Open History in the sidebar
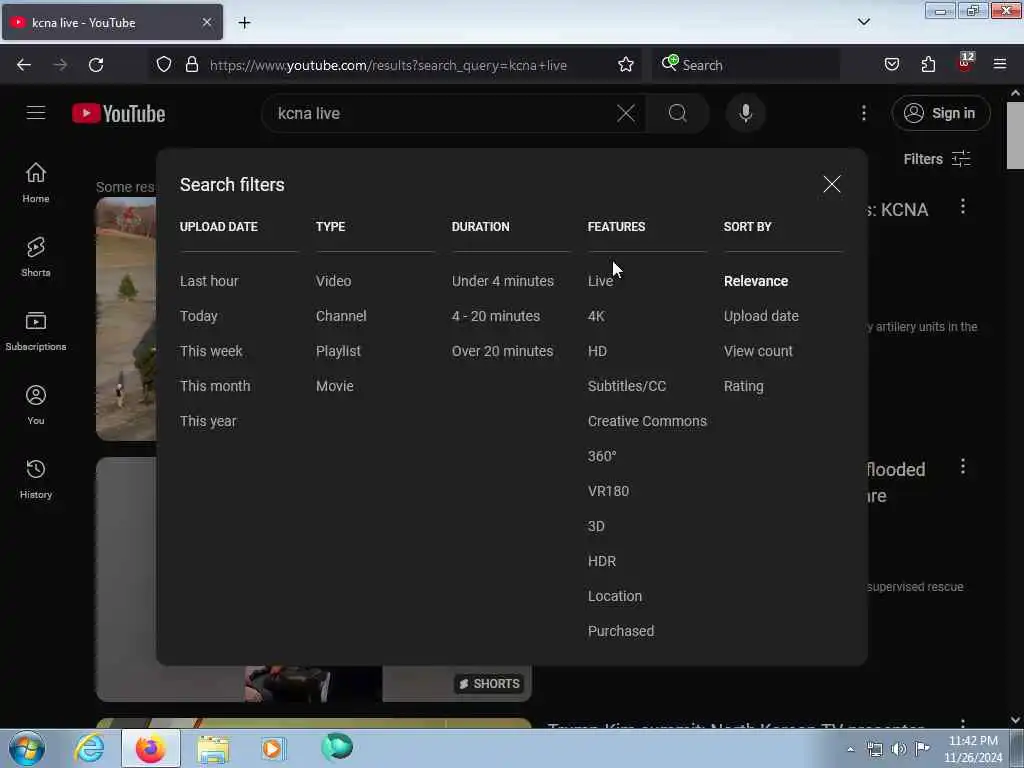Screen dimensions: 1024x768 (36, 479)
